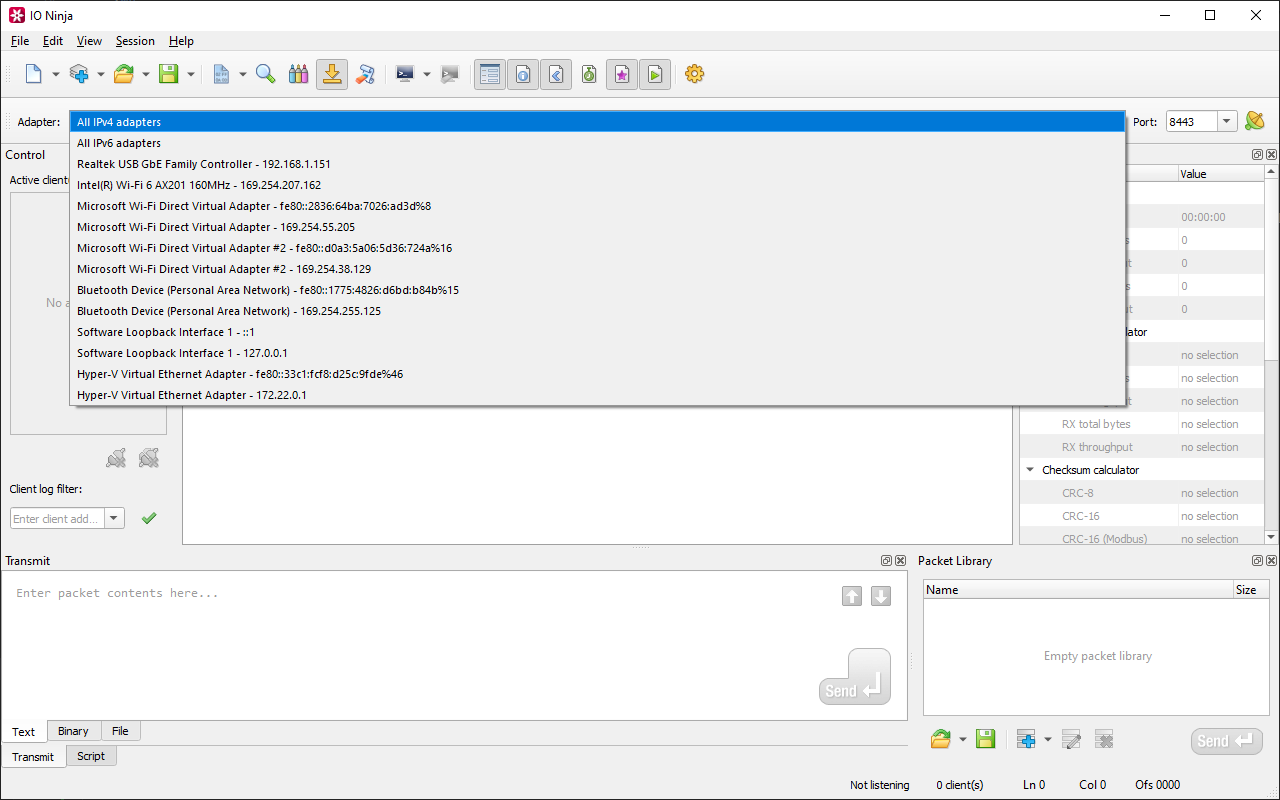Click the grayed terminal icon
Viewport: 1280px width, 800px height.
point(450,74)
